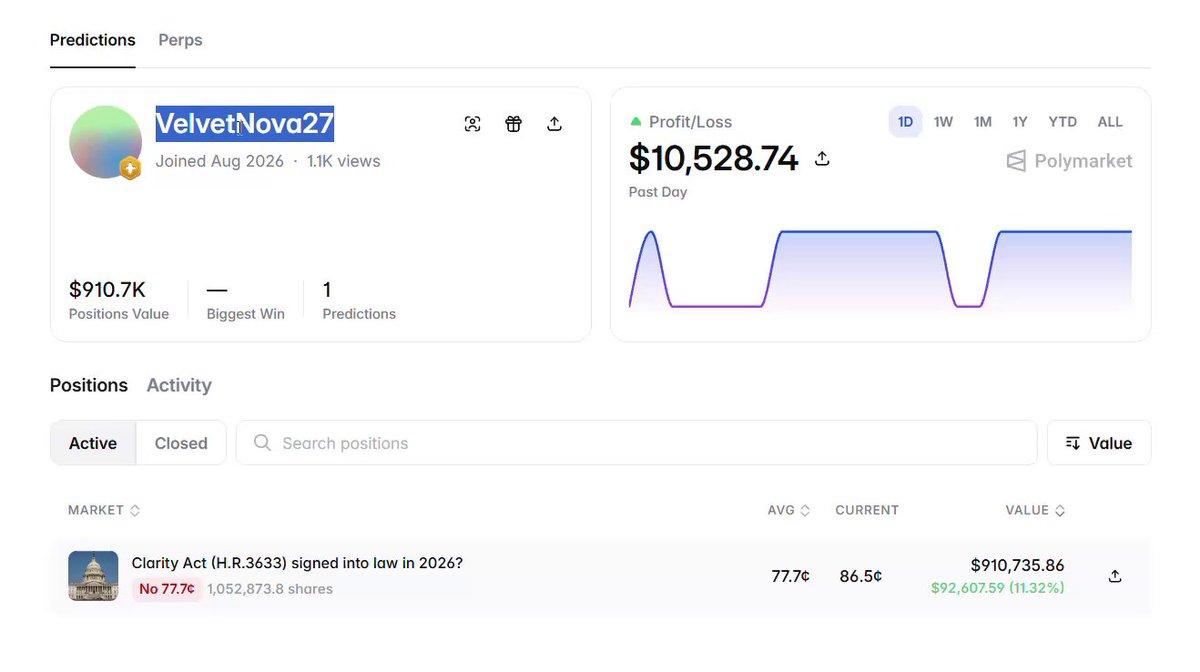The height and width of the screenshot is (672, 1200).
Task: Switch to the Perps tab
Action: [180, 40]
